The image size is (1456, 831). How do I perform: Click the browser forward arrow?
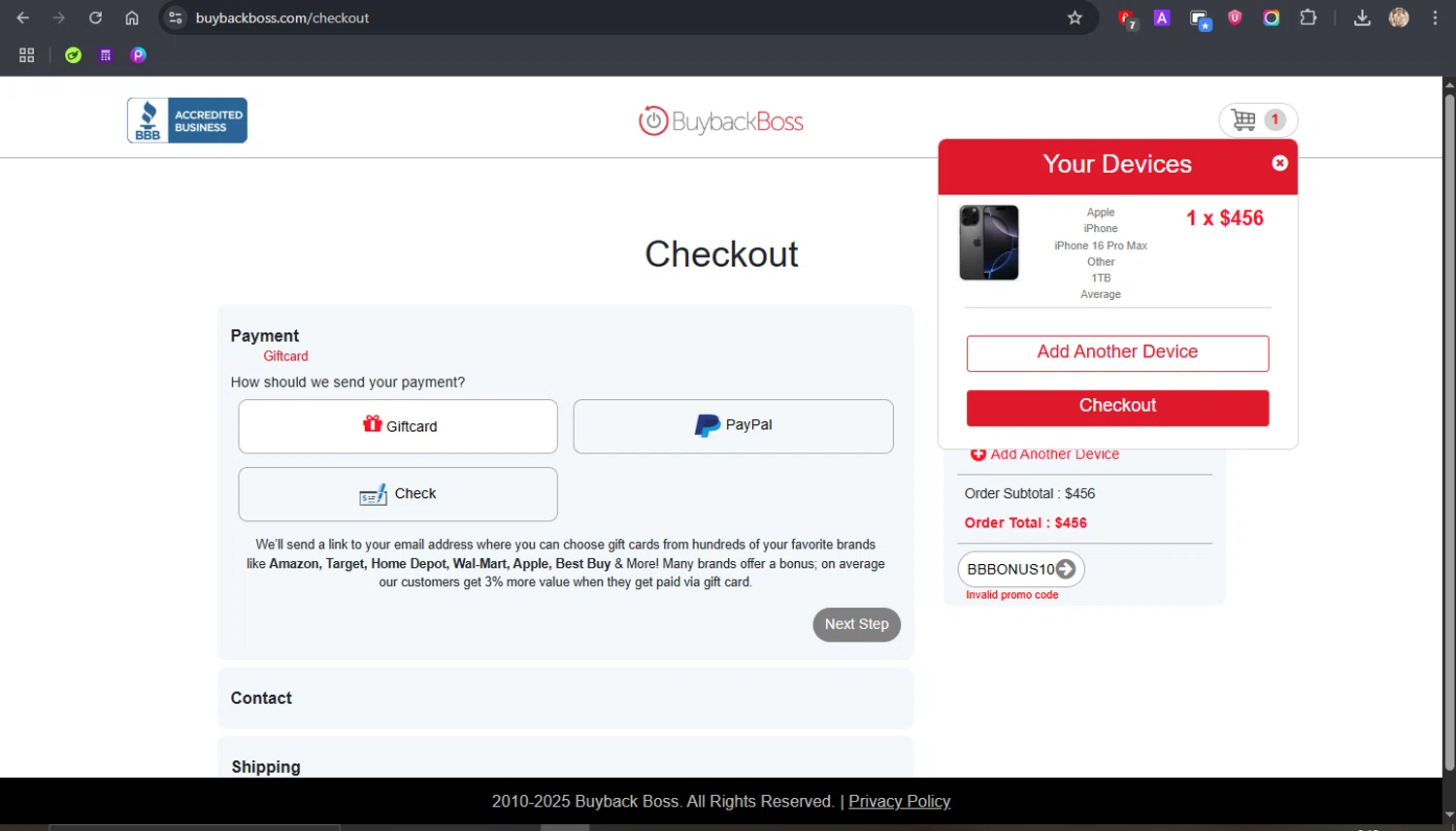[x=59, y=17]
